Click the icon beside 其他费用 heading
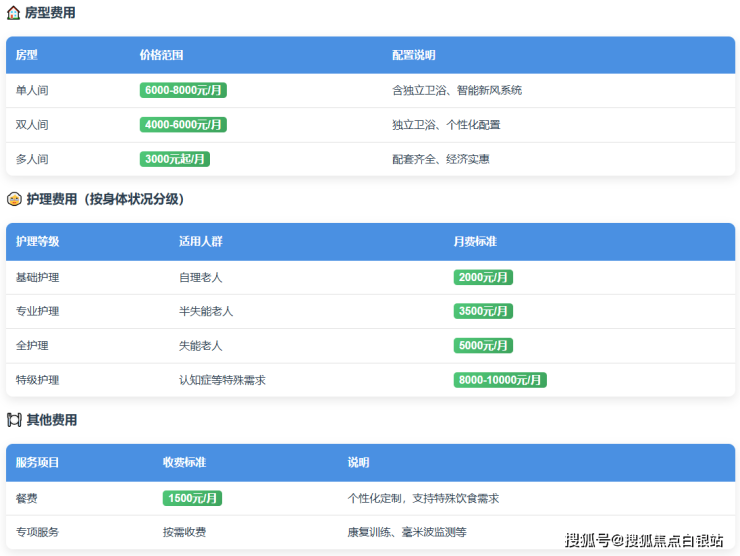The width and height of the screenshot is (740, 556). [x=14, y=420]
